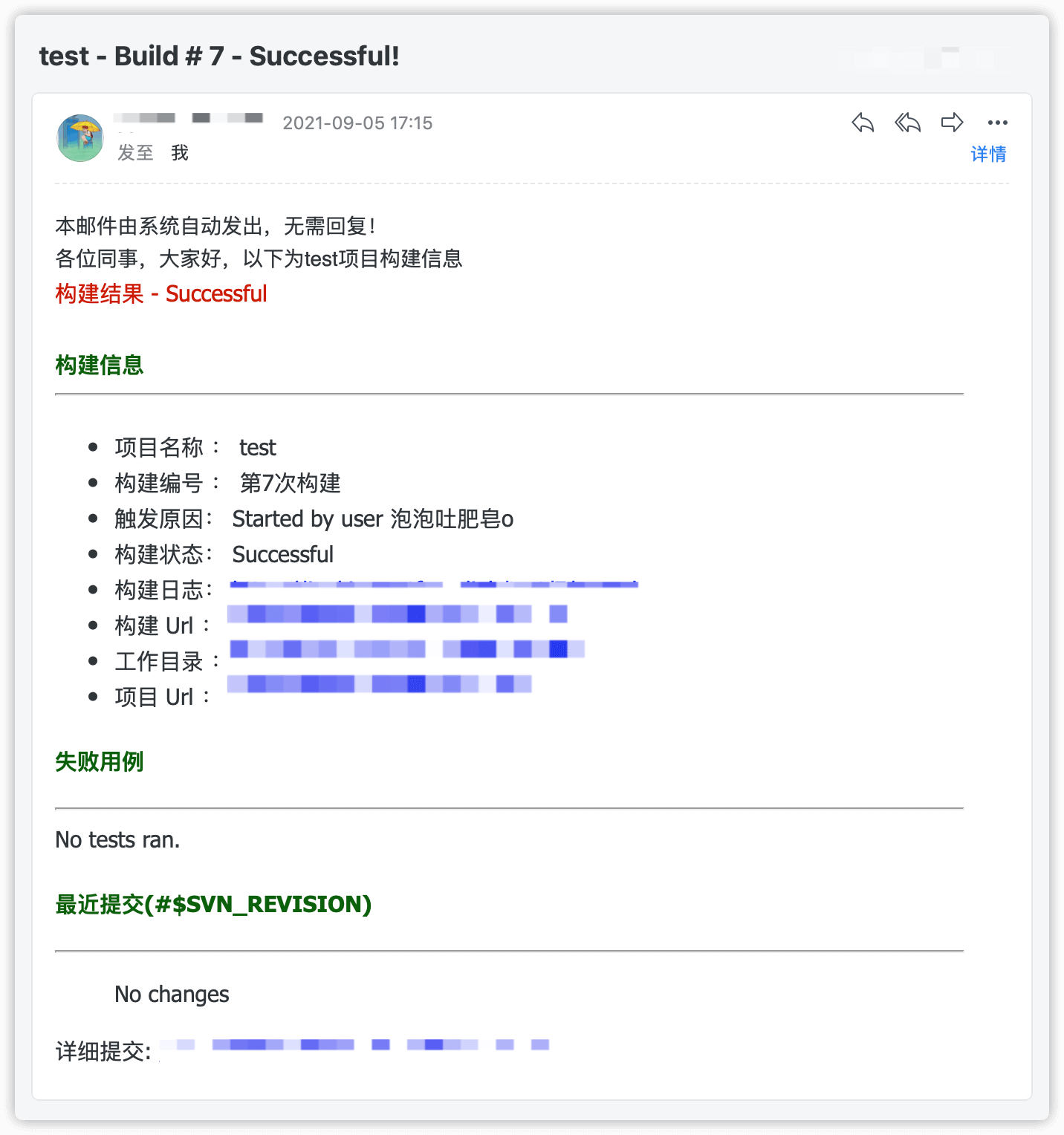
Task: Click the red text '构建结果 - Successful'
Action: pyautogui.click(x=161, y=293)
